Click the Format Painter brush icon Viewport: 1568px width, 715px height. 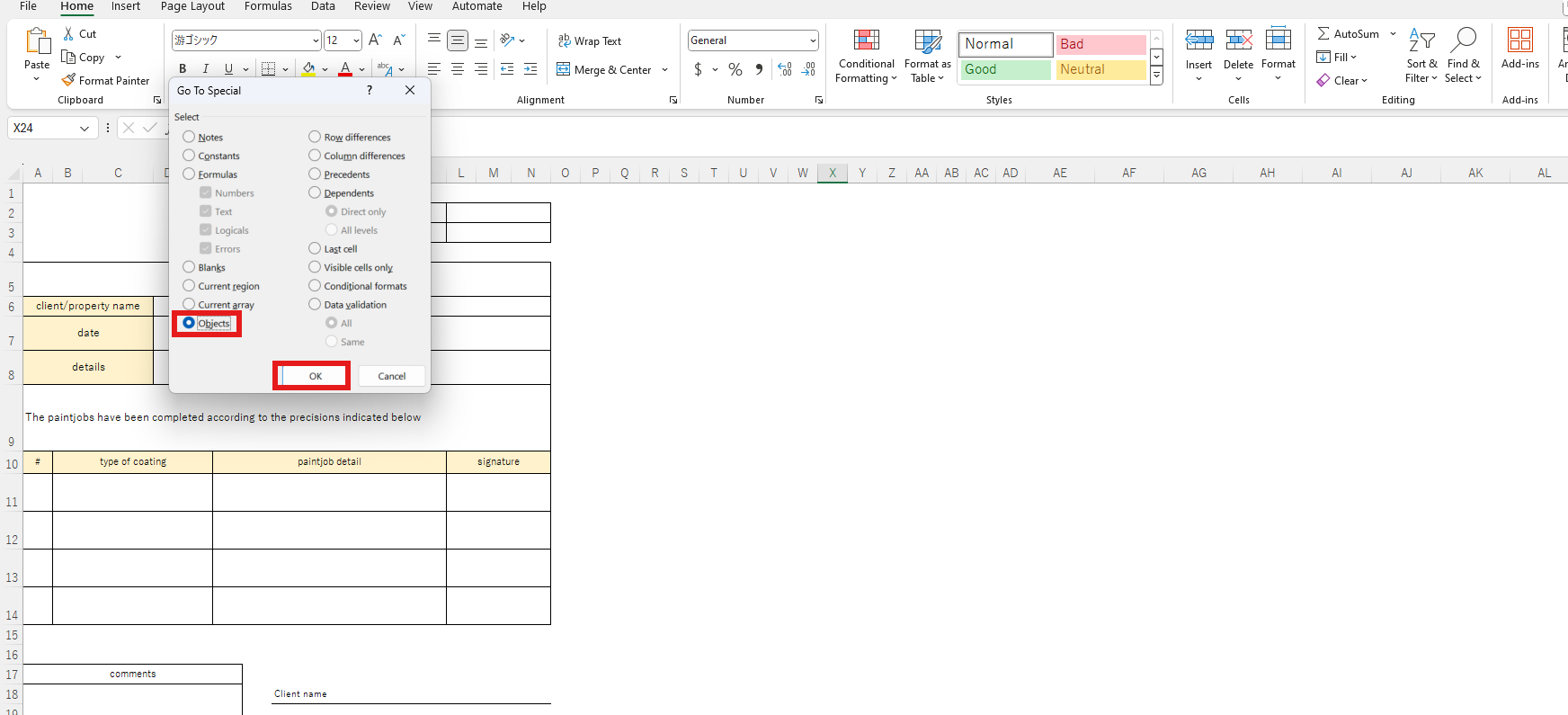pos(68,80)
